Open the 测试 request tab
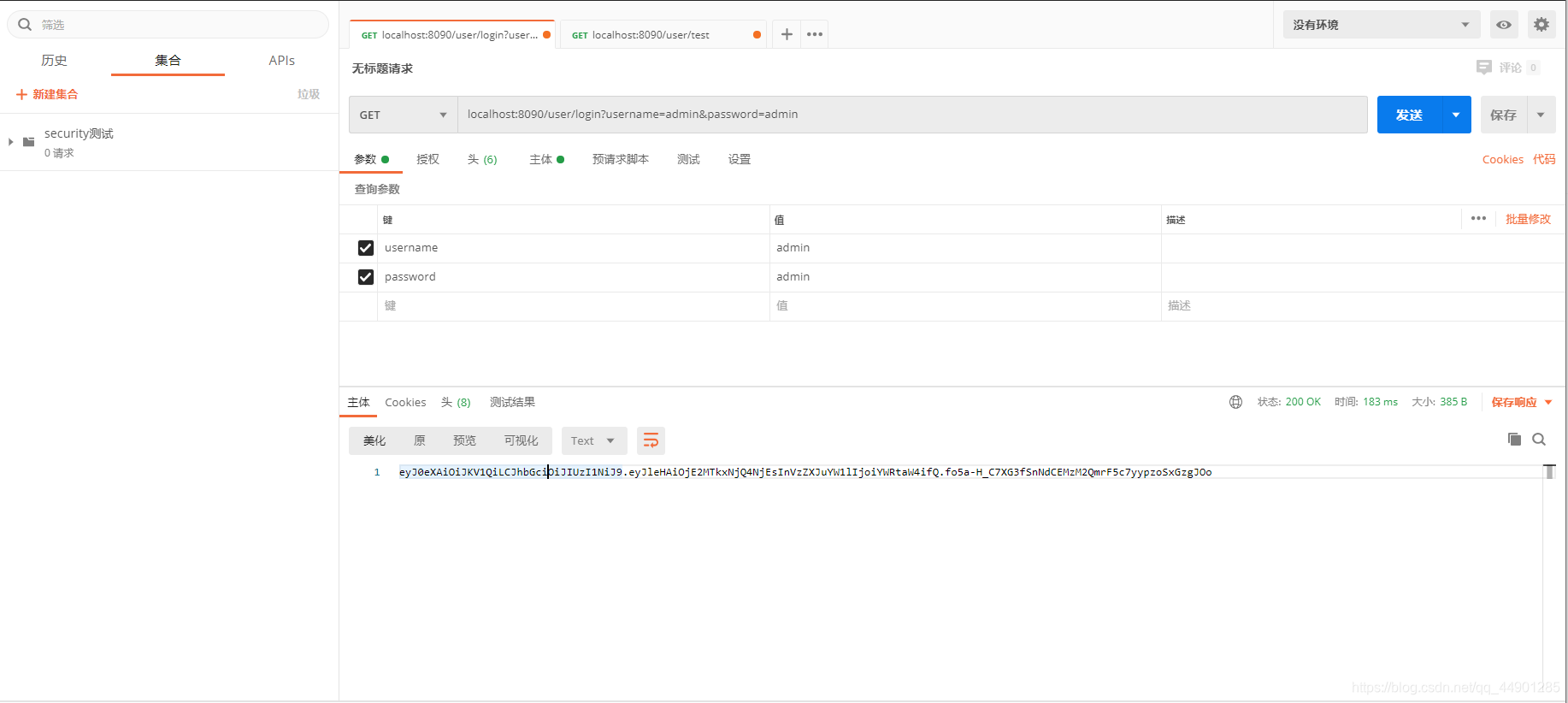The width and height of the screenshot is (1568, 703). 688,159
